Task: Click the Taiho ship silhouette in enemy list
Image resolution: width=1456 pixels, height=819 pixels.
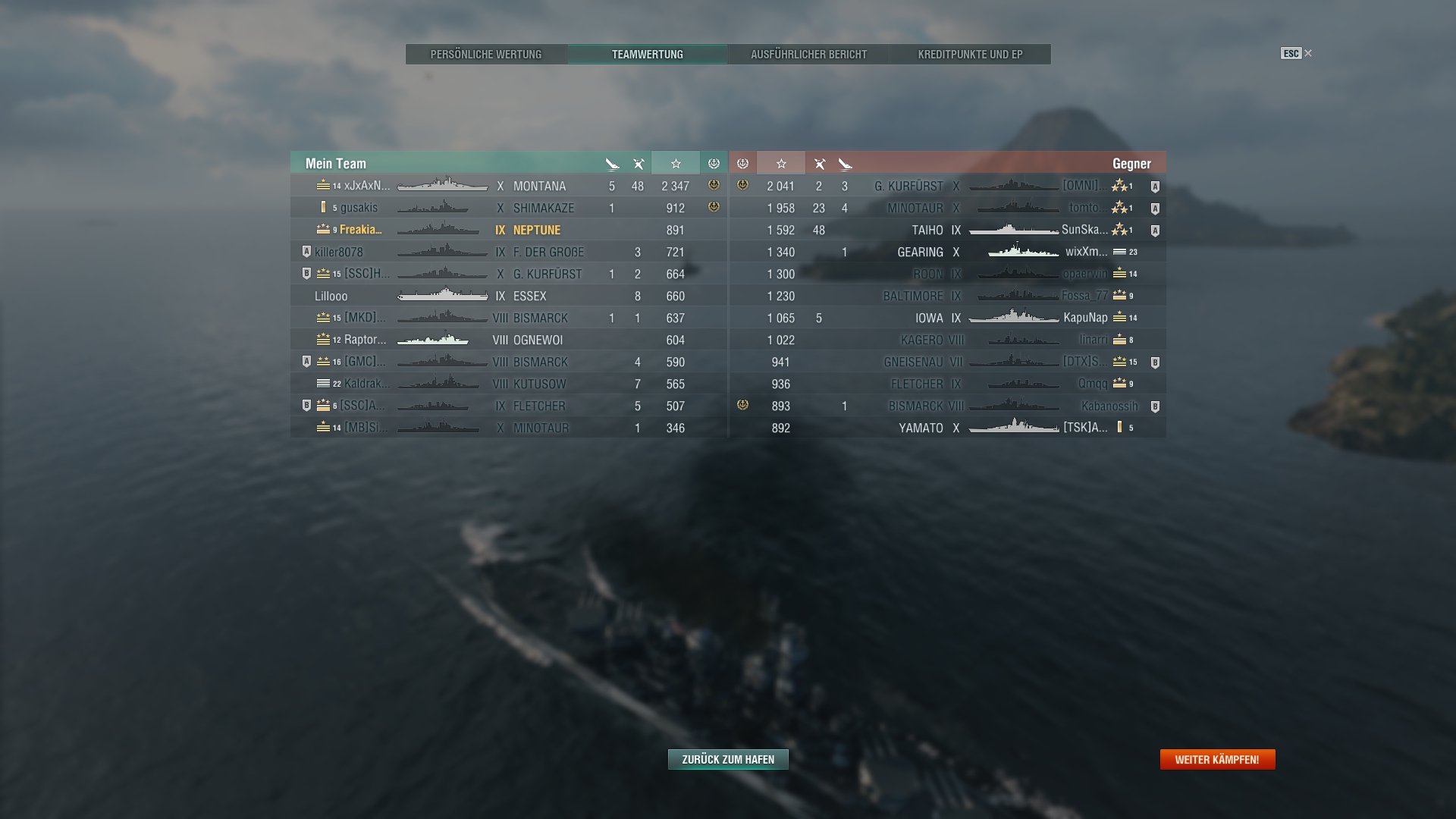Action: pos(1013,229)
